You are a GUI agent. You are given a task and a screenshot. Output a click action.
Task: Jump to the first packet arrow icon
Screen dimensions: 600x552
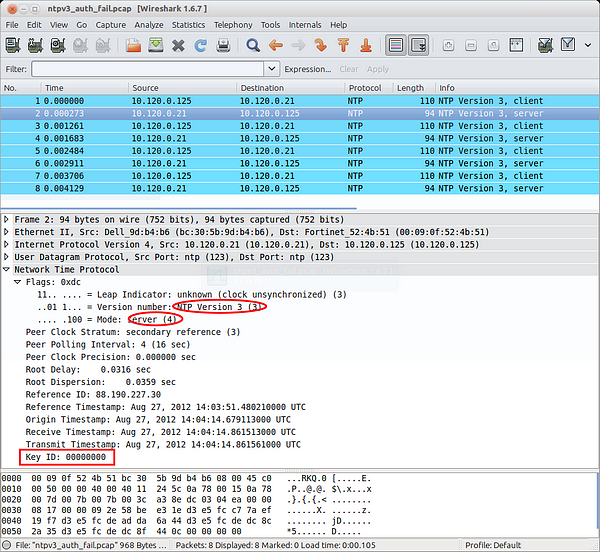point(342,45)
